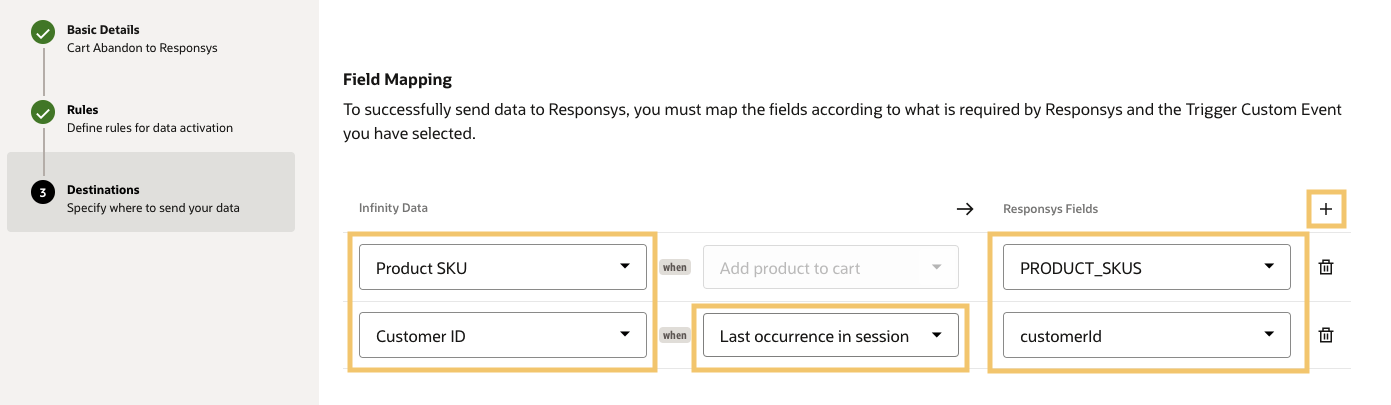Click the Infinity Data column header
Viewport: 1391px width, 405px height.
(393, 209)
